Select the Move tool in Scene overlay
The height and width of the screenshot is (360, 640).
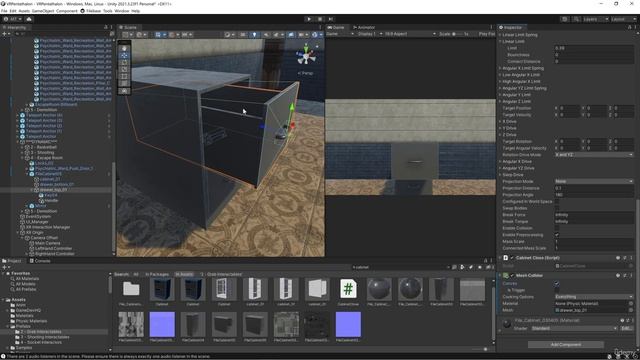(124, 55)
